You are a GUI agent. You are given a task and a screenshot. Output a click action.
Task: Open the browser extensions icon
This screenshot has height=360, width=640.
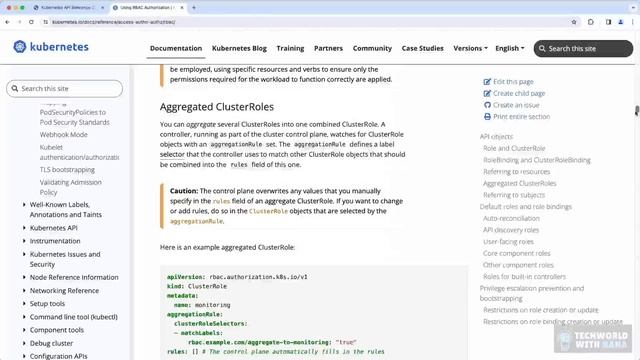[591, 22]
